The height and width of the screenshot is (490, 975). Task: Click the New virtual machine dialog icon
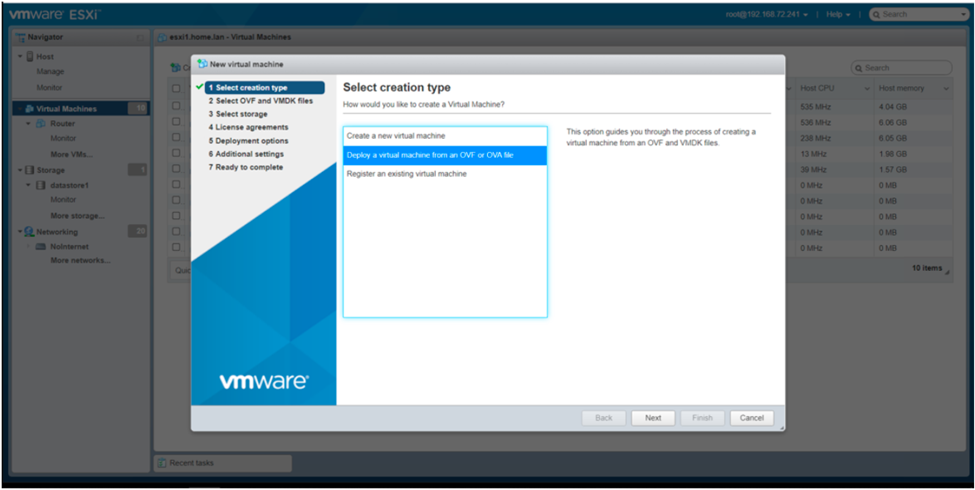[202, 64]
